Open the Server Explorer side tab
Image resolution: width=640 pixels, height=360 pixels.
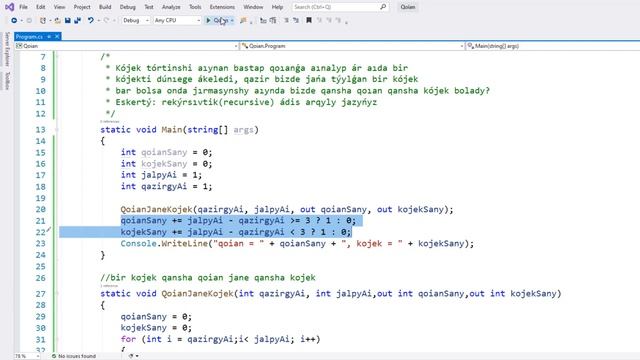point(7,49)
